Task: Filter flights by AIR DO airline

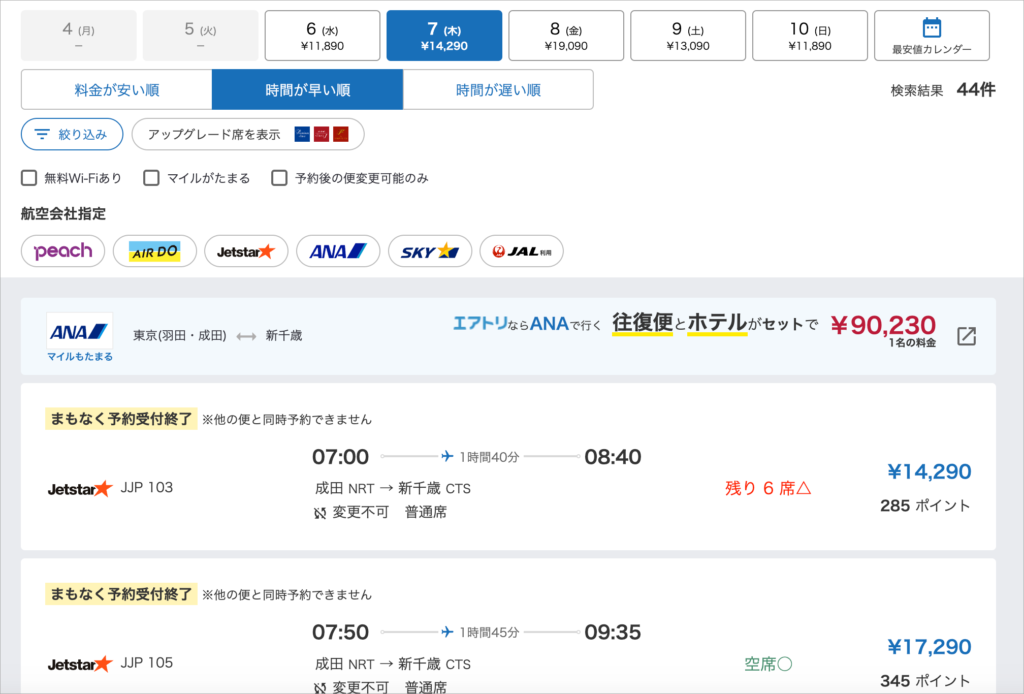Action: pos(154,251)
